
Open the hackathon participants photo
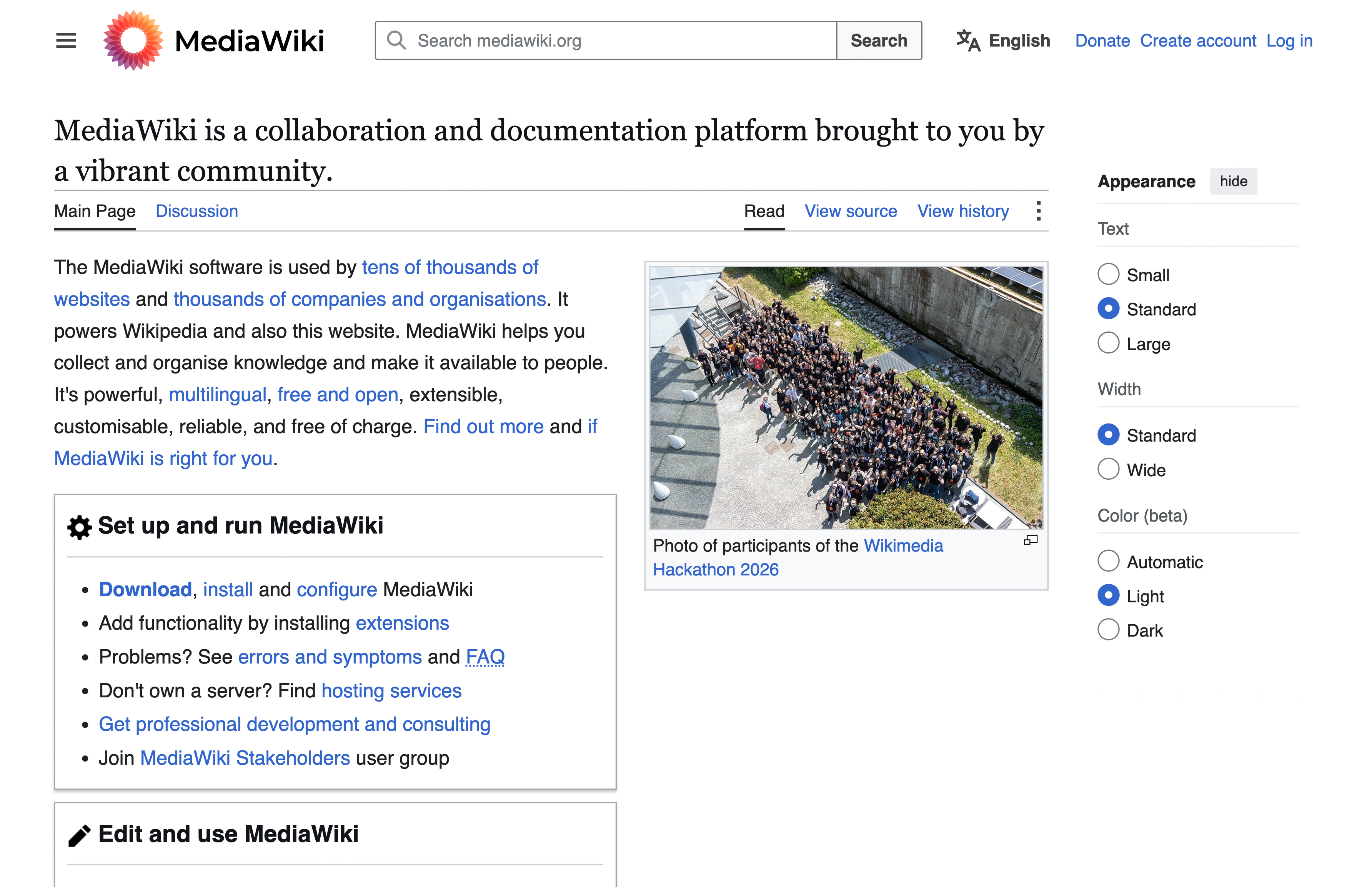[x=846, y=397]
